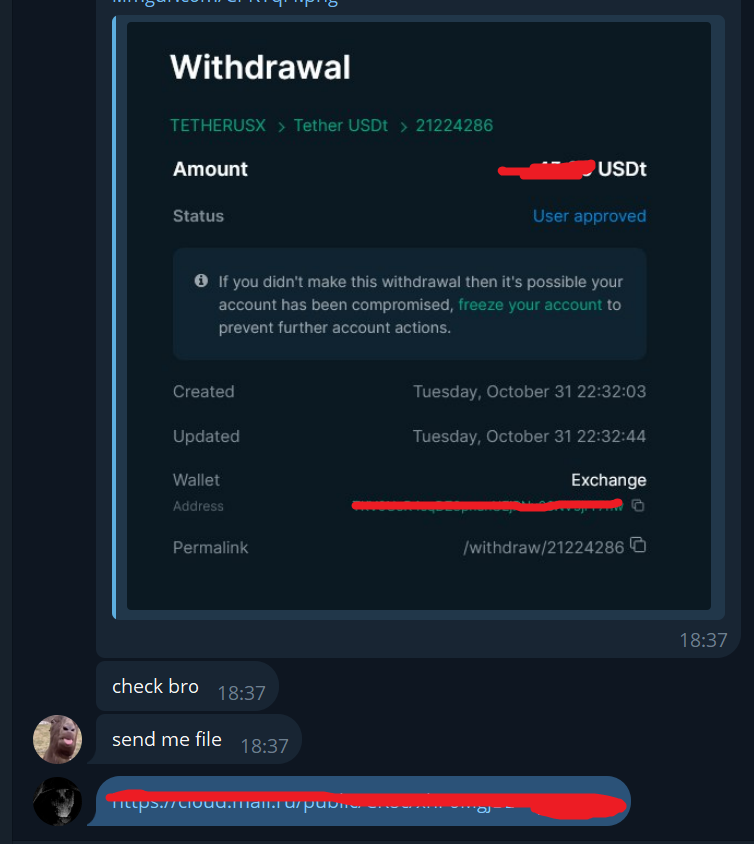The height and width of the screenshot is (844, 754).
Task: Copy the permalink icon
Action: pos(638,545)
